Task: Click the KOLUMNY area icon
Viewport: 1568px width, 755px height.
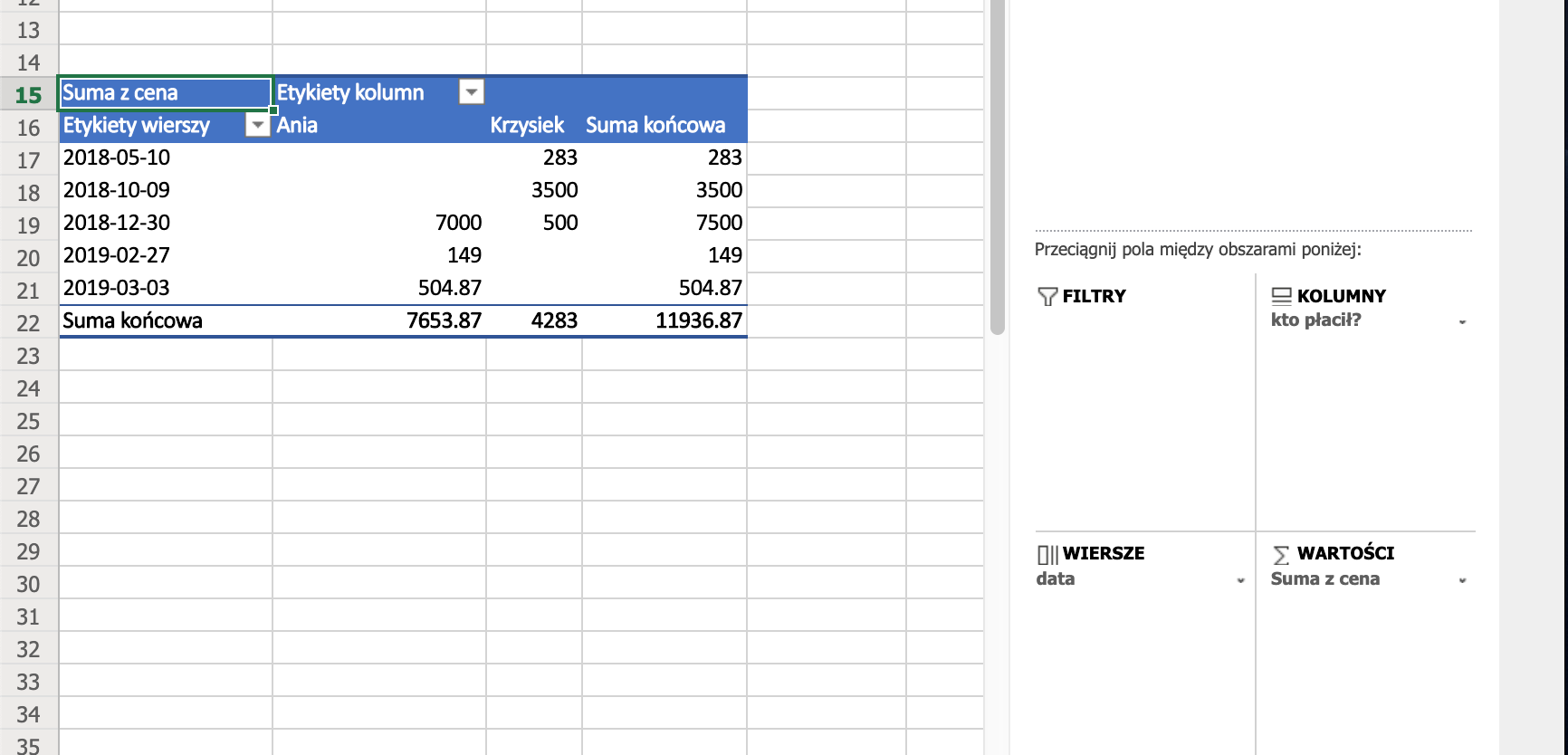Action: click(x=1281, y=296)
